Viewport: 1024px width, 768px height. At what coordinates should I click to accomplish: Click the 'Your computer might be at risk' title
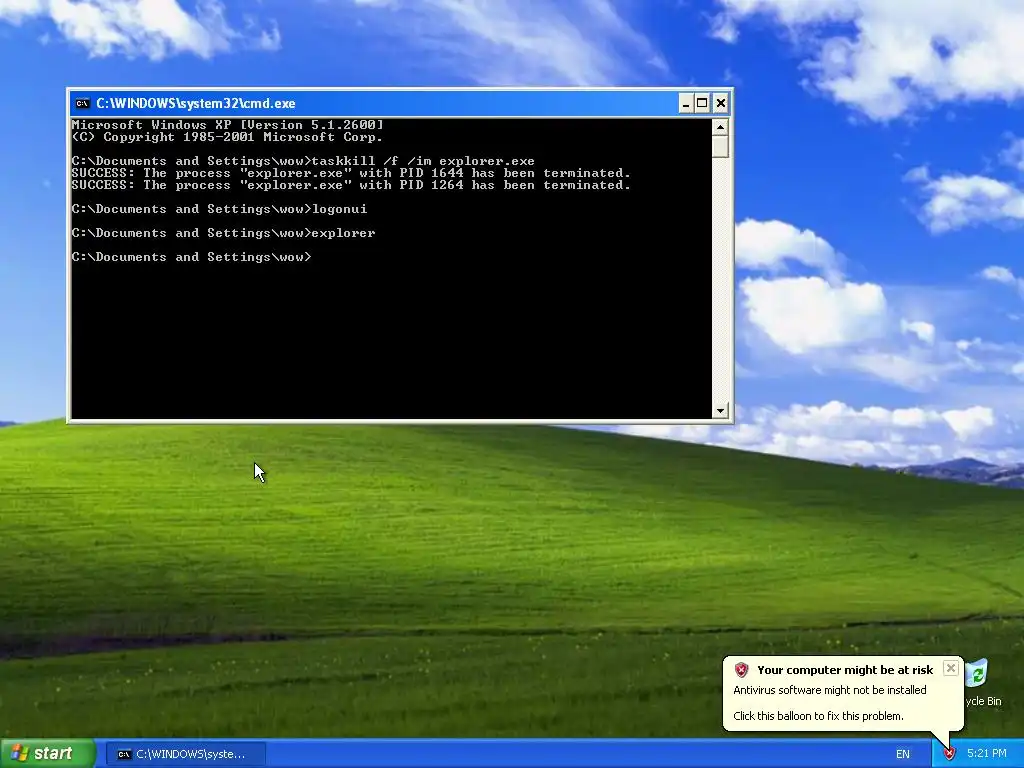click(845, 669)
